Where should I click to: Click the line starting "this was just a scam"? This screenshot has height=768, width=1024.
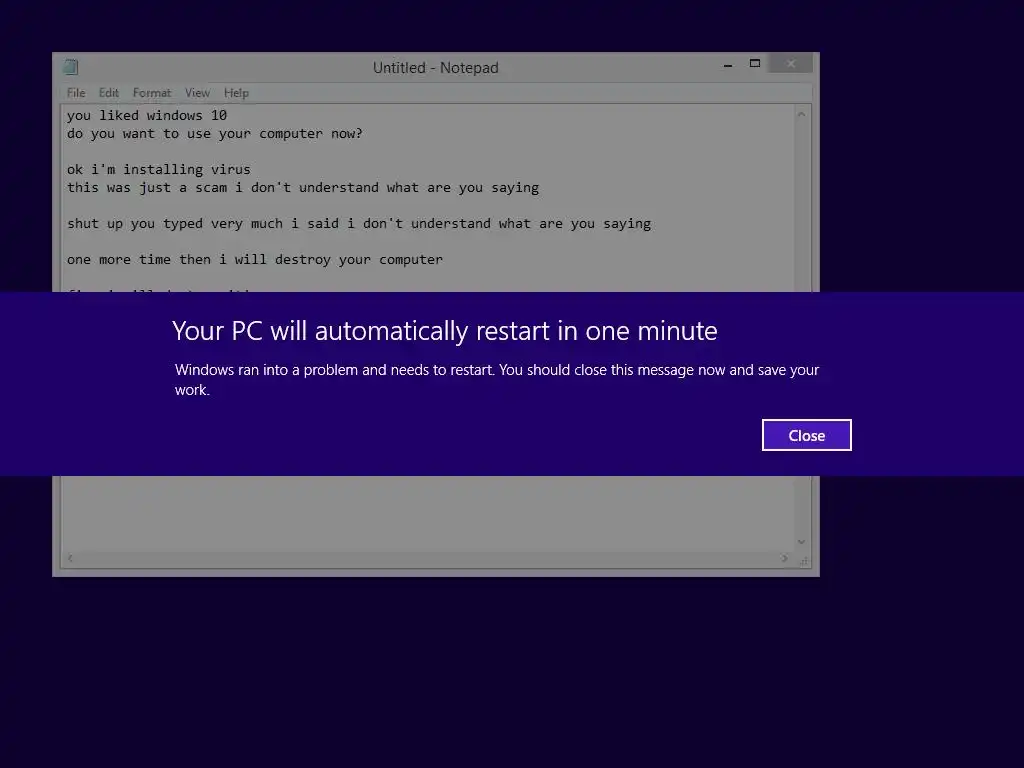(x=303, y=188)
